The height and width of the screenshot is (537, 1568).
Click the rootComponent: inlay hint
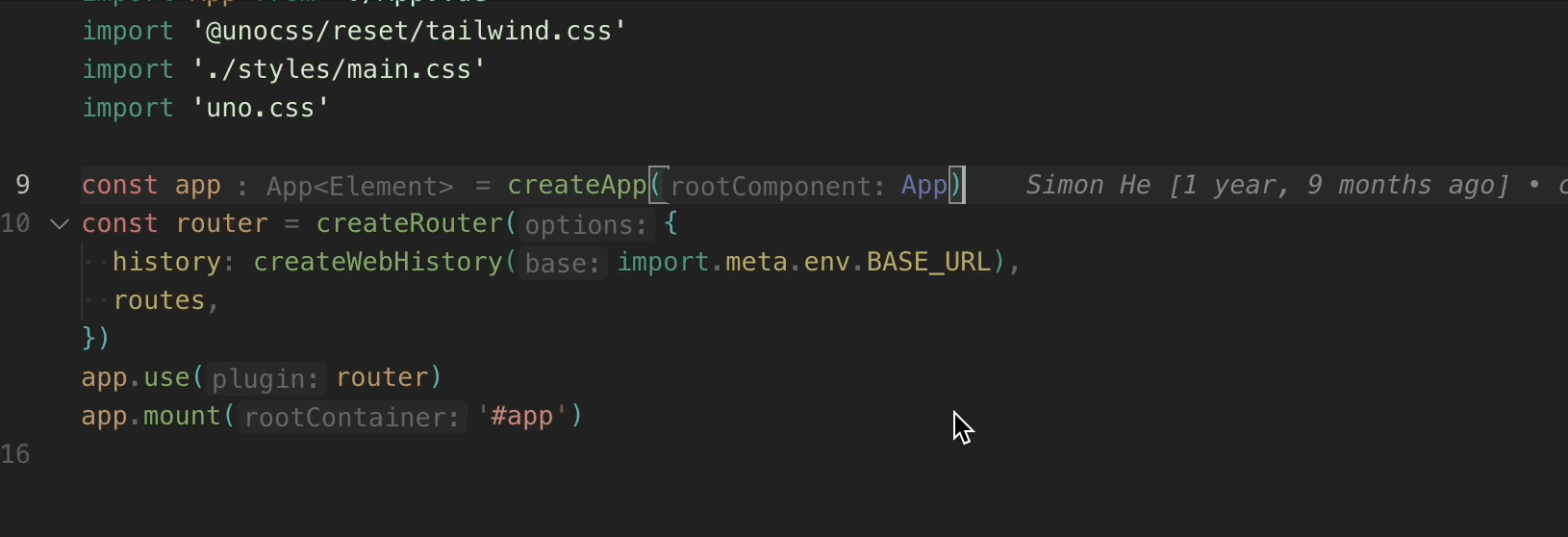point(777,186)
